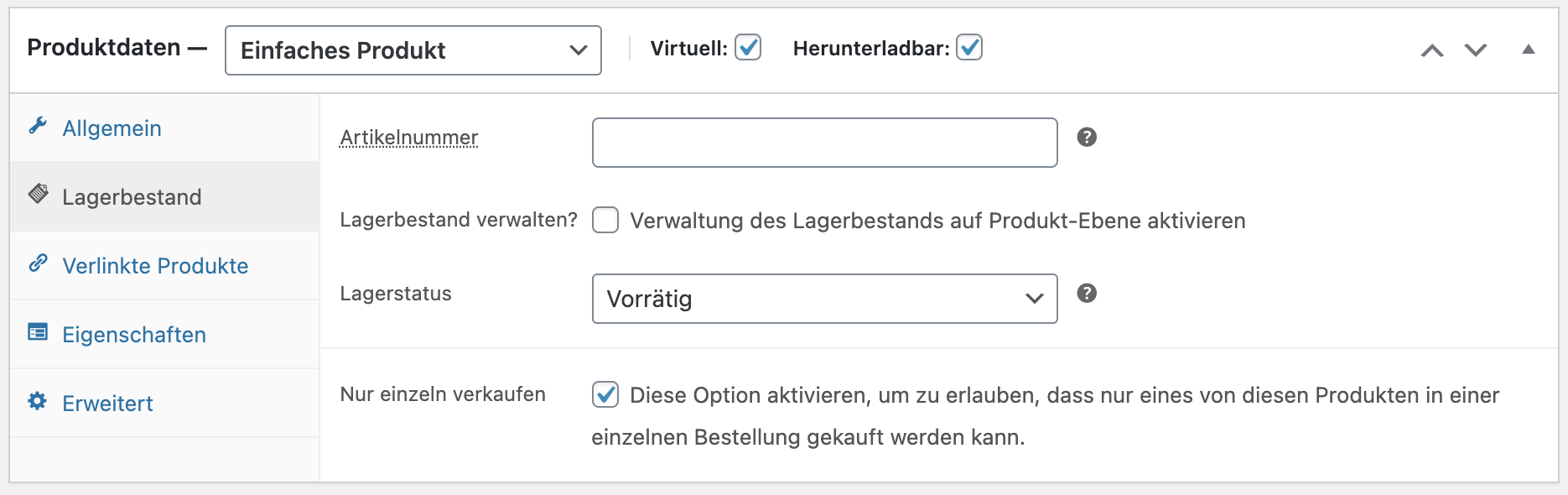
Task: Enable Lagerbestand verwalten checkbox
Action: point(605,221)
